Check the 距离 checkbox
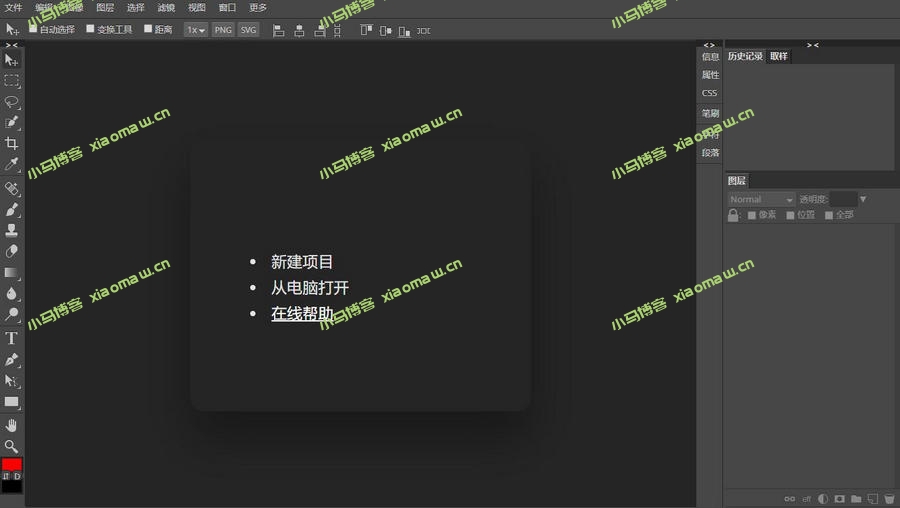Viewport: 900px width, 508px height. click(148, 29)
